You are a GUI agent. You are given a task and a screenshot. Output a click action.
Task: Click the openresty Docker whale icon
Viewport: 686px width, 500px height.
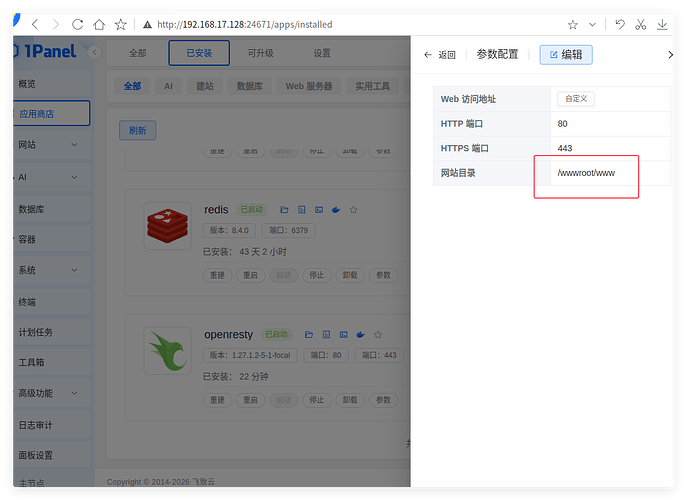click(x=359, y=334)
